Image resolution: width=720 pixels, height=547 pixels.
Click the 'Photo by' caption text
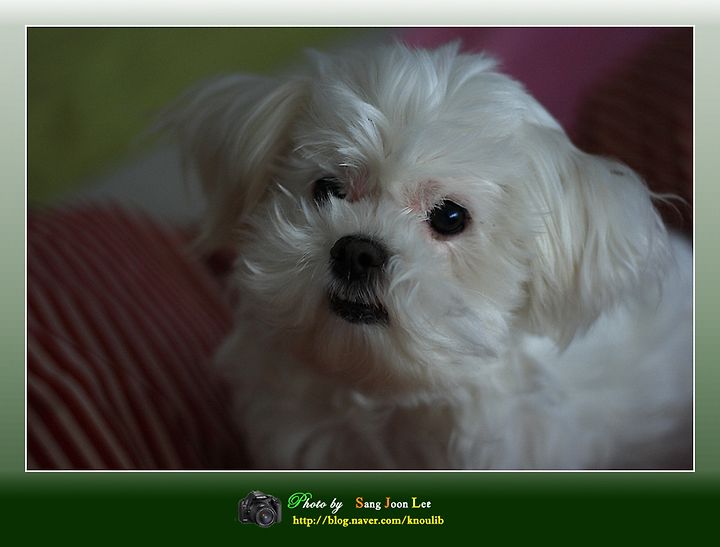(x=315, y=502)
